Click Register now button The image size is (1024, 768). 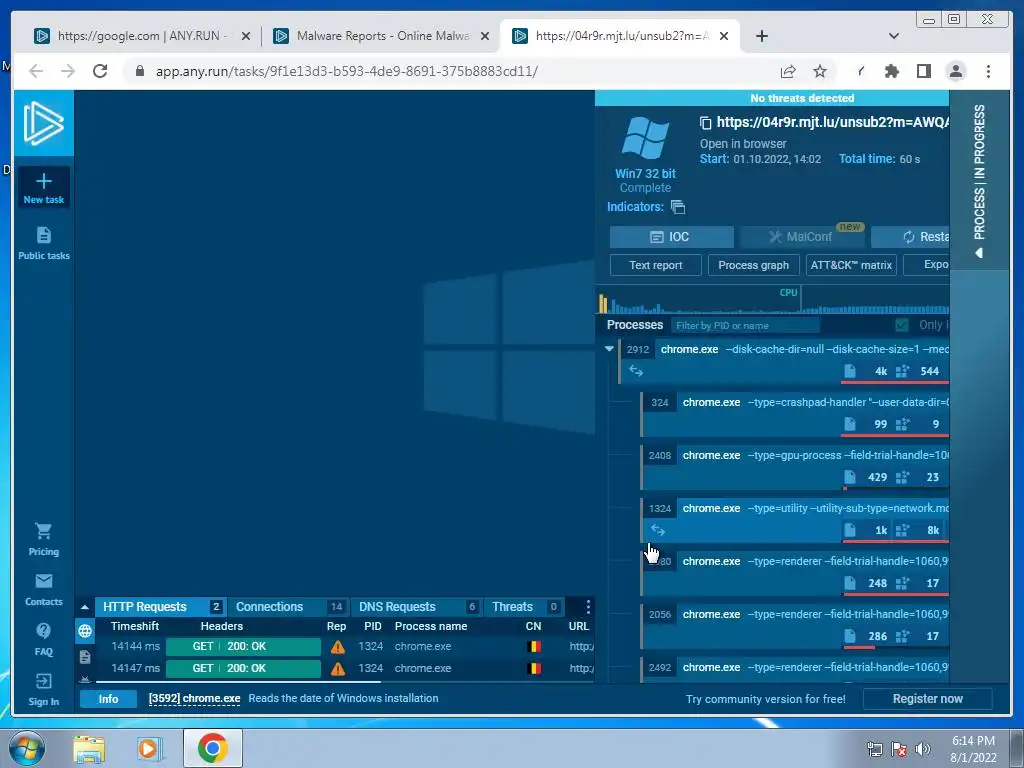click(927, 699)
